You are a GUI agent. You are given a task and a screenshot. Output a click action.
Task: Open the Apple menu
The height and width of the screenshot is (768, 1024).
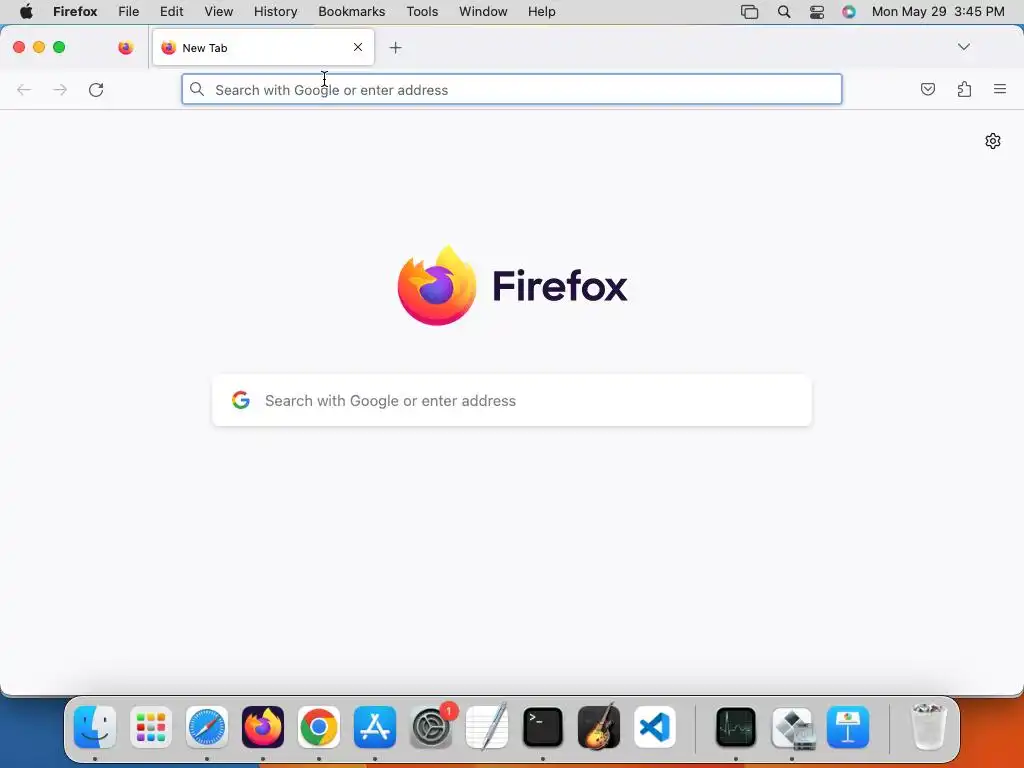click(26, 12)
